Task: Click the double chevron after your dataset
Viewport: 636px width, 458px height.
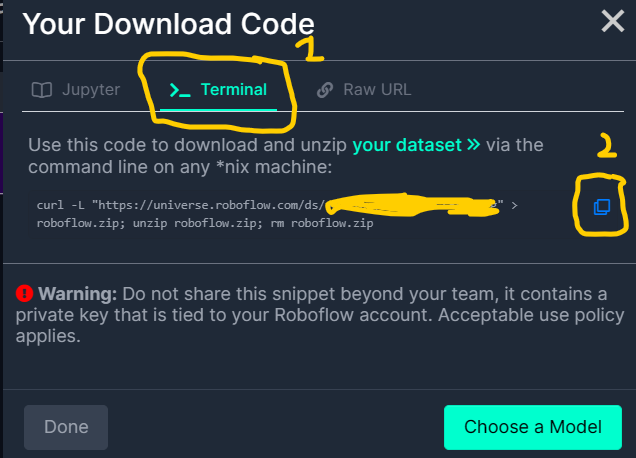Action: [x=473, y=144]
